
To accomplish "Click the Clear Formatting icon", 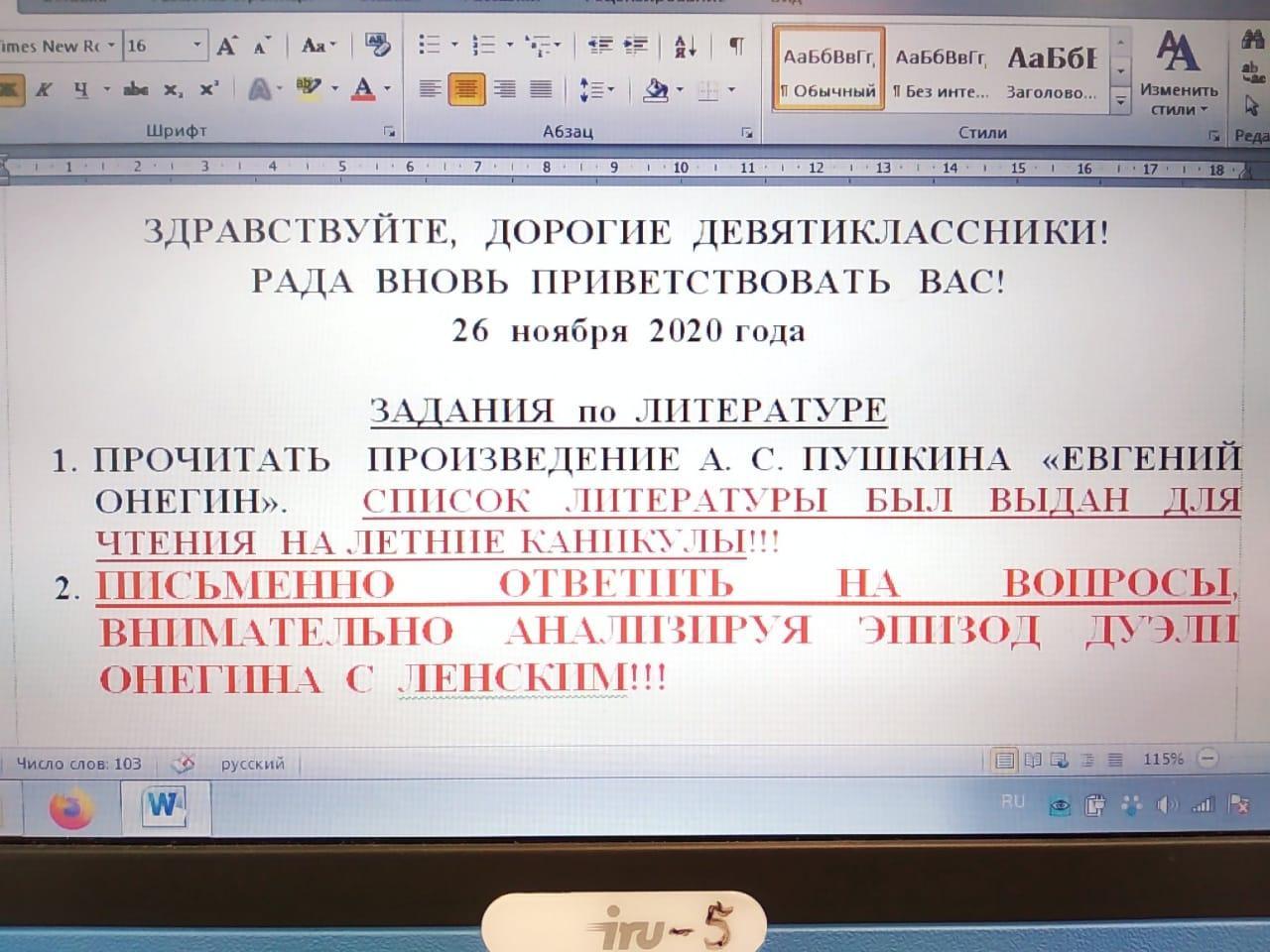I will point(377,46).
